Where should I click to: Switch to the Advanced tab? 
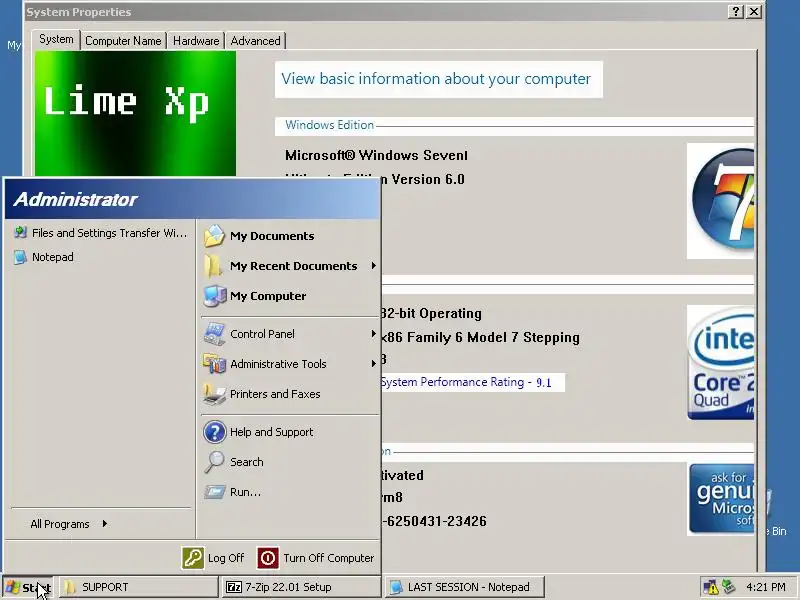coord(255,41)
